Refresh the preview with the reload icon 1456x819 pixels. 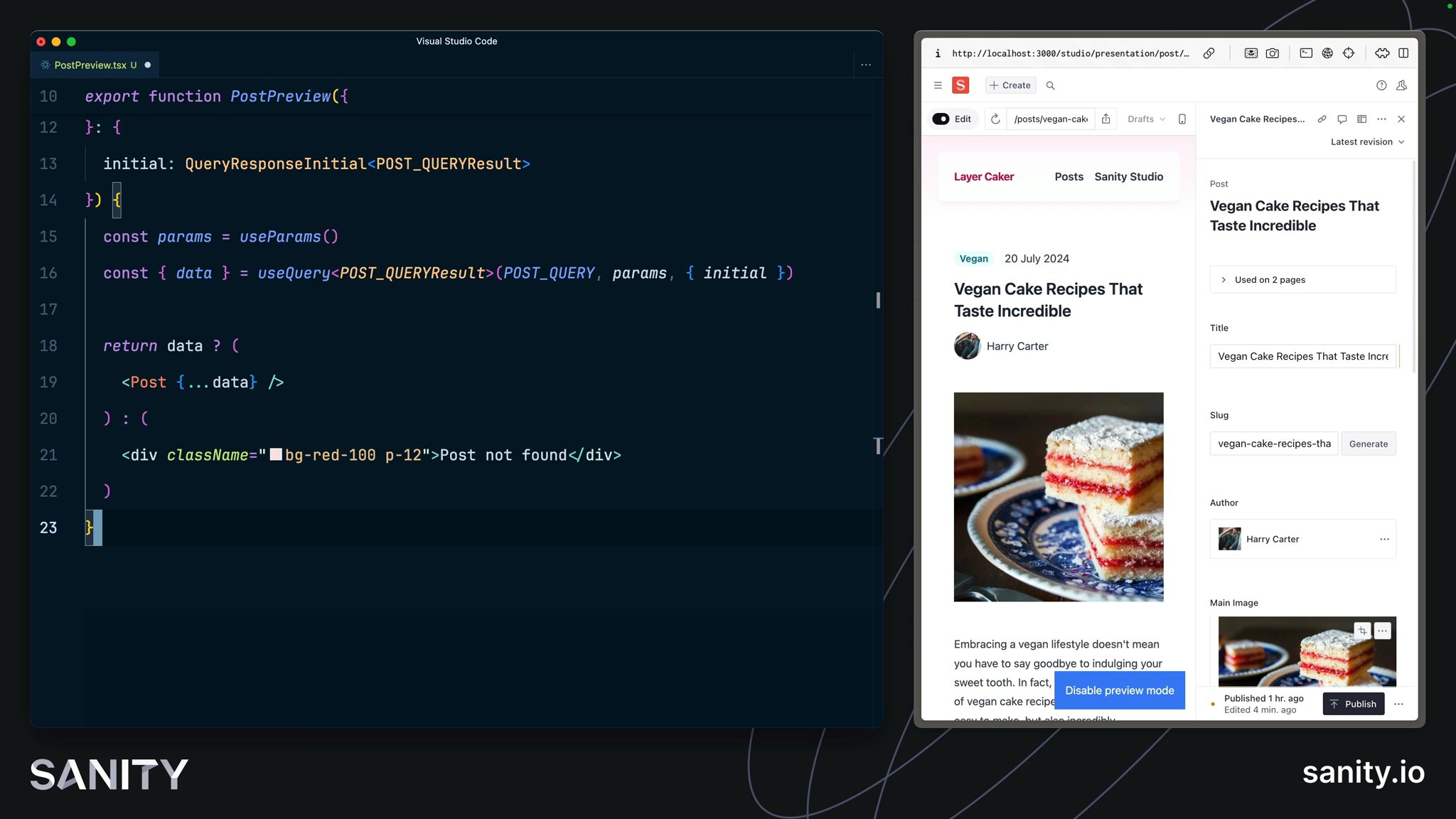pyautogui.click(x=995, y=119)
